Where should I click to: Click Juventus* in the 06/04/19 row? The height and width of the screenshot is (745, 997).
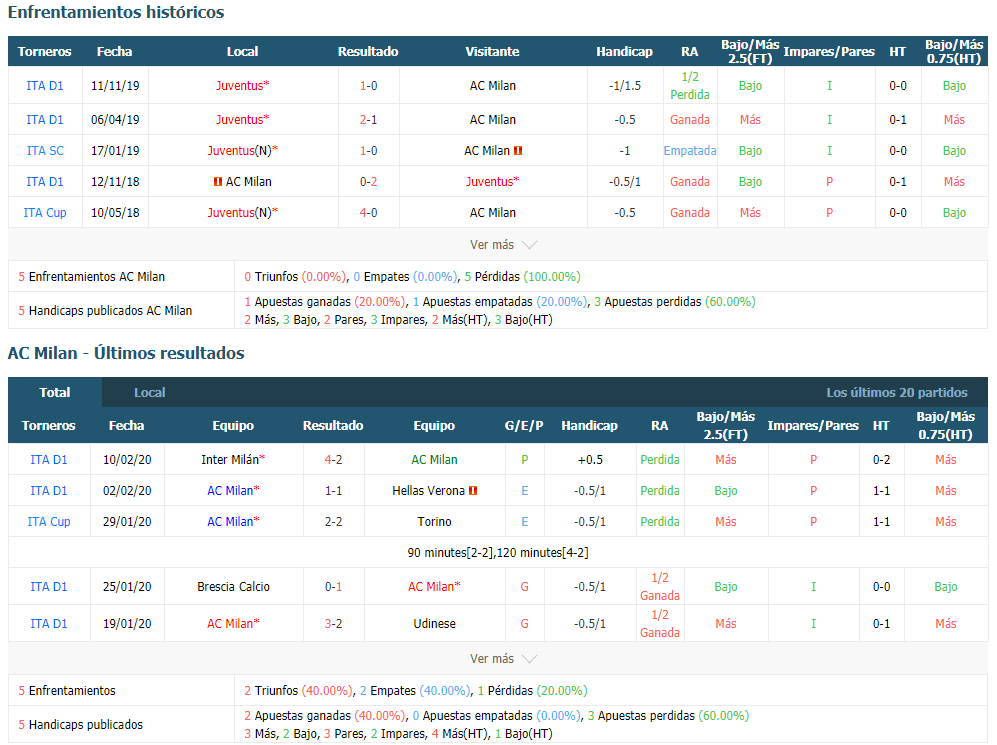(x=242, y=120)
